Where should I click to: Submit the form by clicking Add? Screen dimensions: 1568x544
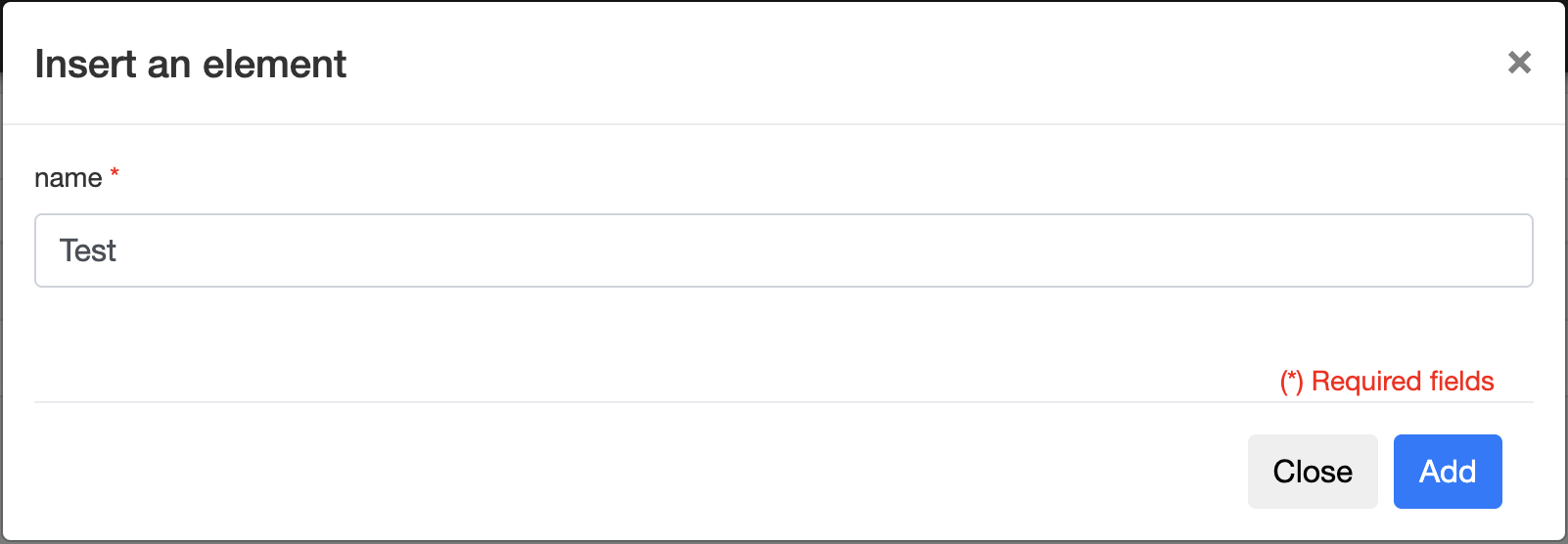pyautogui.click(x=1447, y=472)
